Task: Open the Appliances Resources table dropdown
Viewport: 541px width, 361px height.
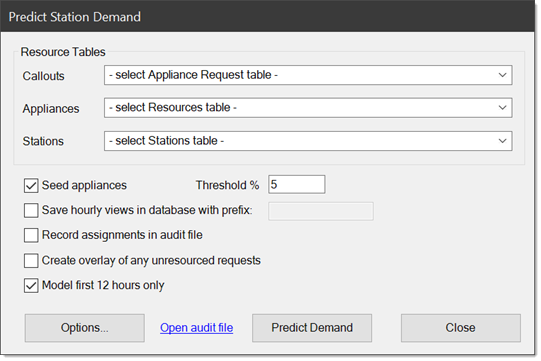Action: [x=308, y=108]
